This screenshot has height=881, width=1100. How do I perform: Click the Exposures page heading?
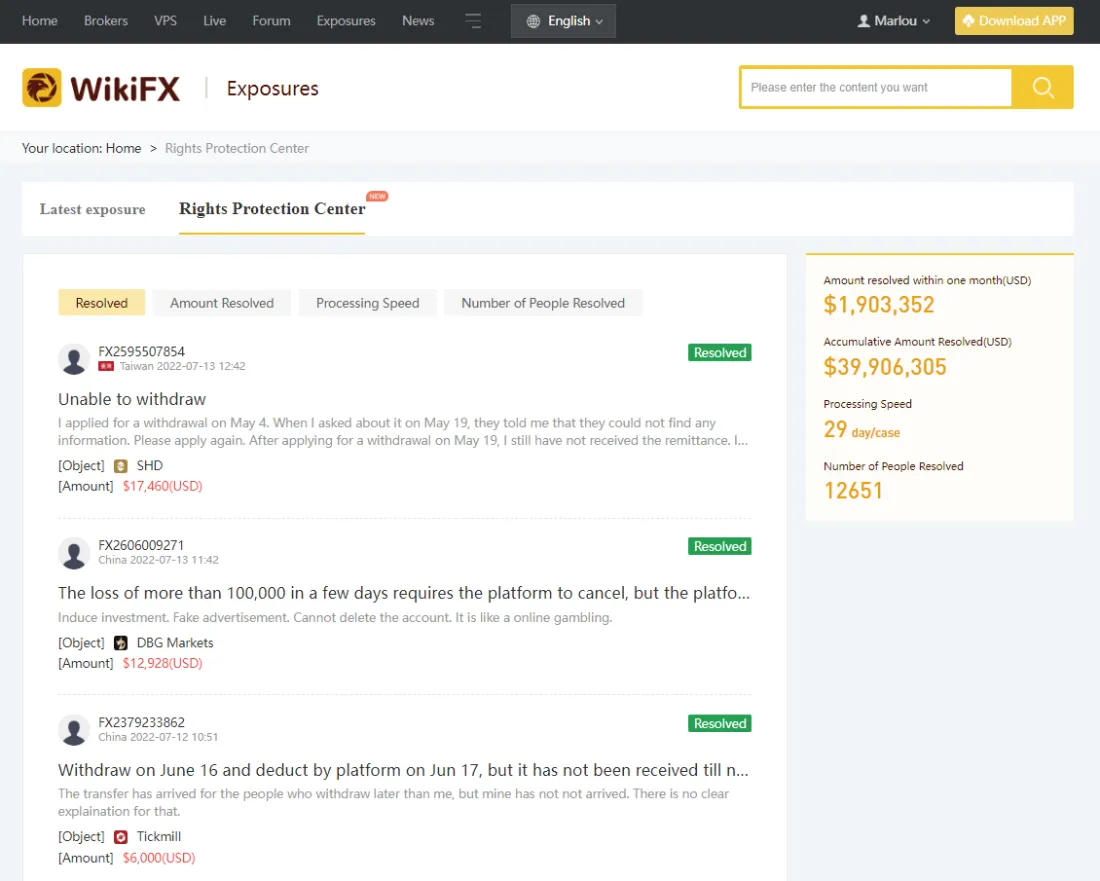pos(272,88)
